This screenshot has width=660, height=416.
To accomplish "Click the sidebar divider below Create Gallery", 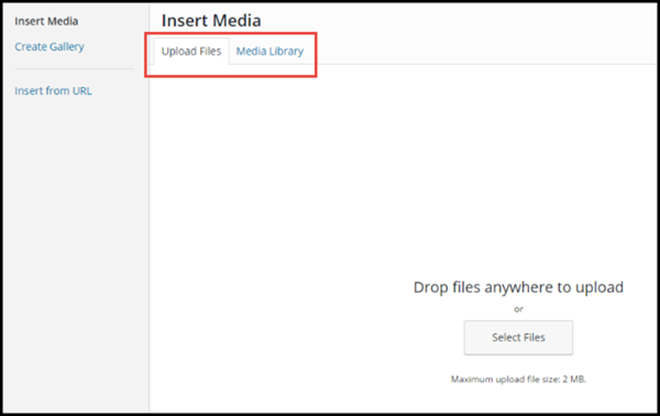I will pos(74,69).
